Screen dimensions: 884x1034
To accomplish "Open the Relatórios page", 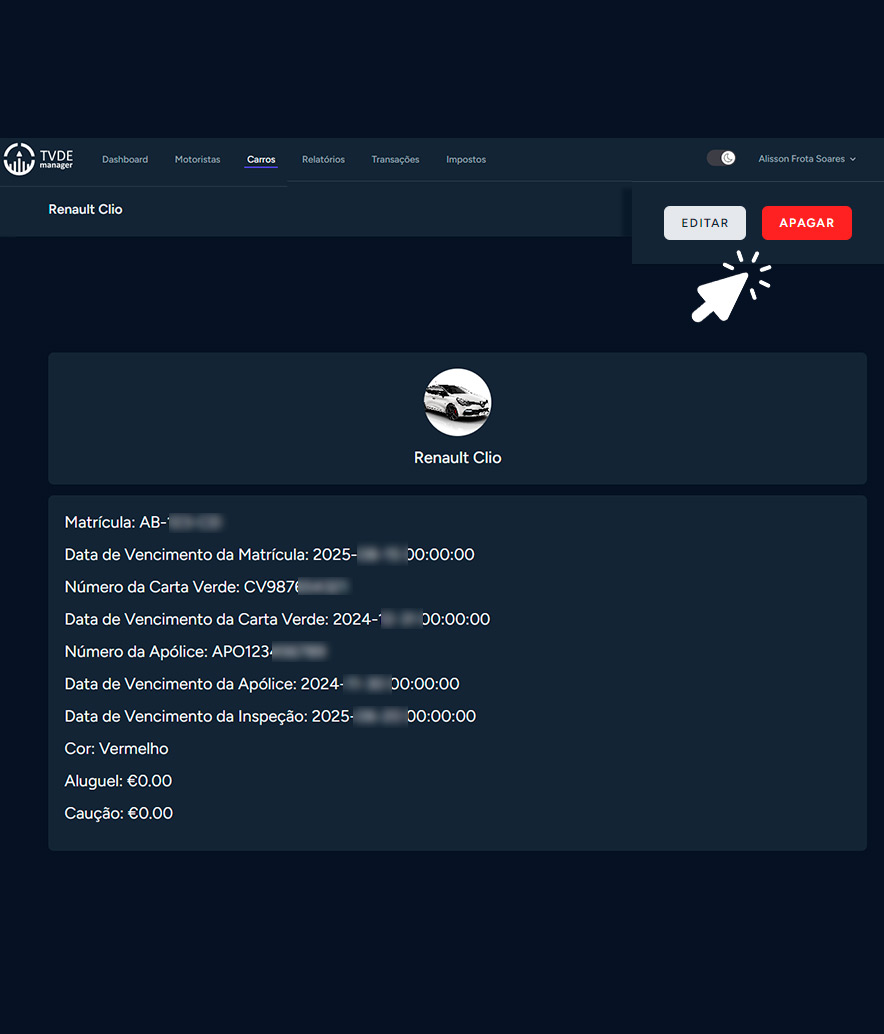I will click(x=323, y=160).
